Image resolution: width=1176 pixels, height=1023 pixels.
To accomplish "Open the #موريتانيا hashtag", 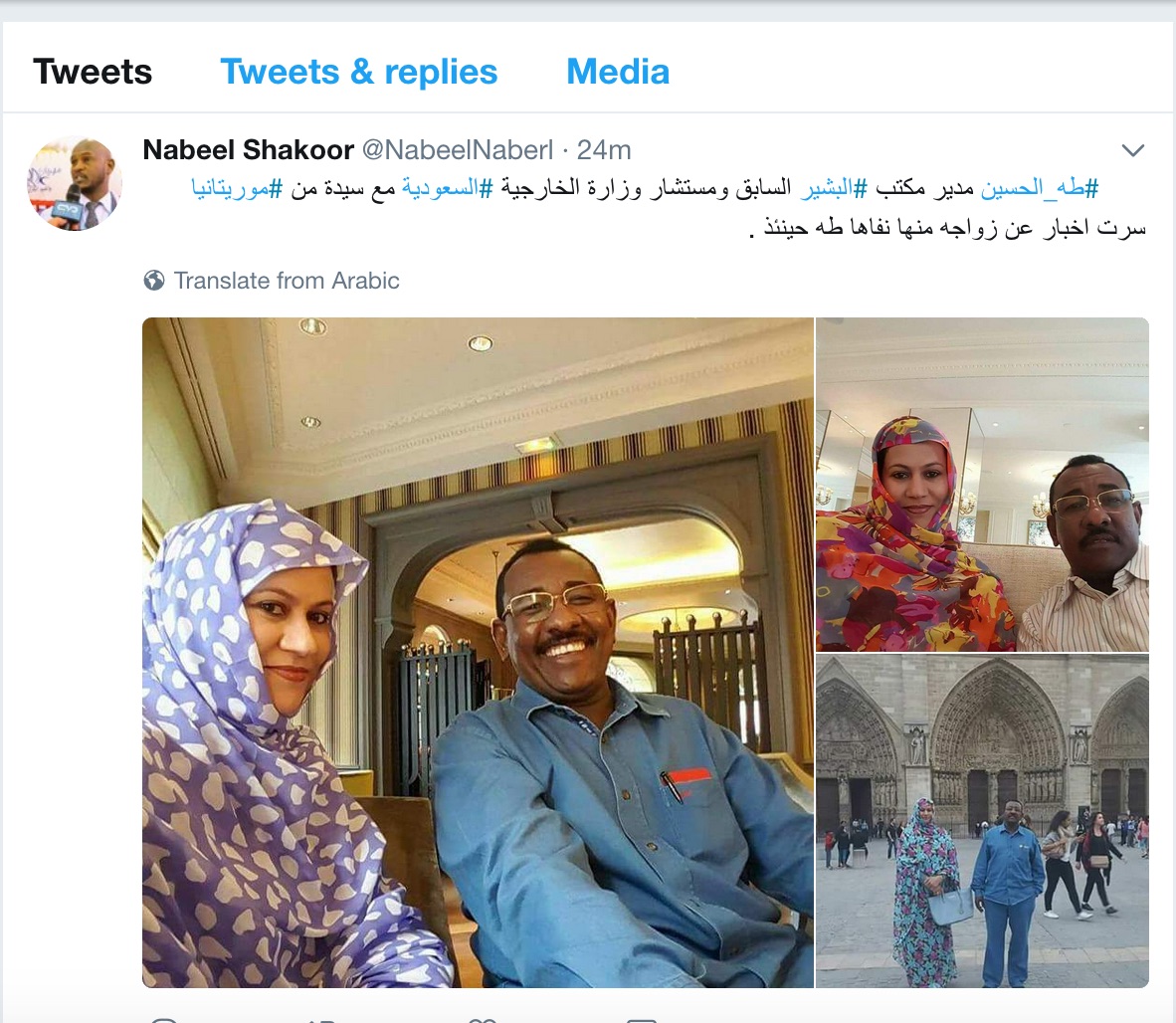I will click(x=237, y=188).
